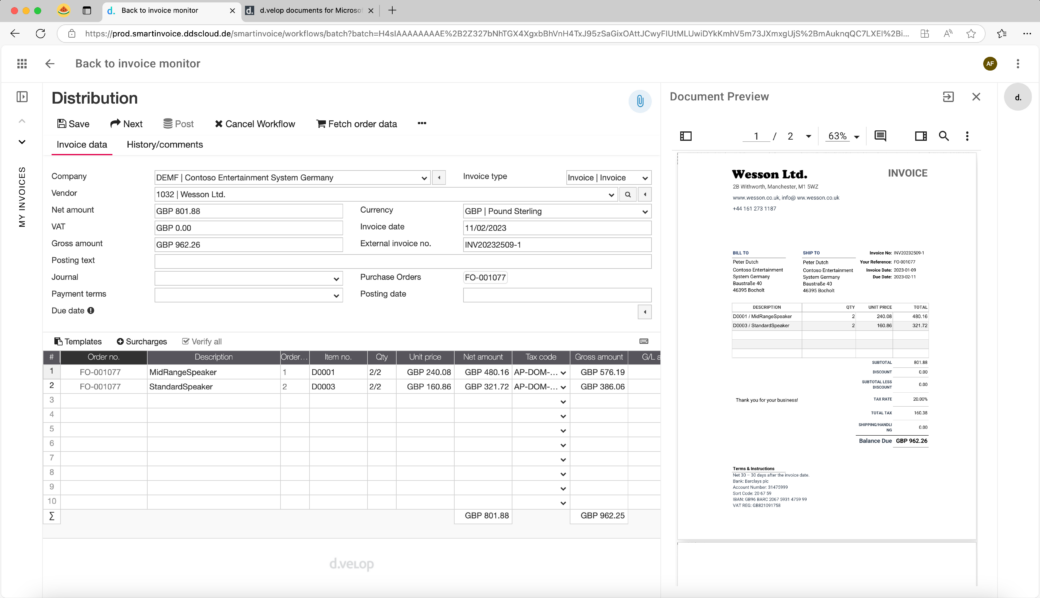The image size is (1040, 598).
Task: Click the Purchase Orders FO-001077 tag
Action: tap(485, 278)
